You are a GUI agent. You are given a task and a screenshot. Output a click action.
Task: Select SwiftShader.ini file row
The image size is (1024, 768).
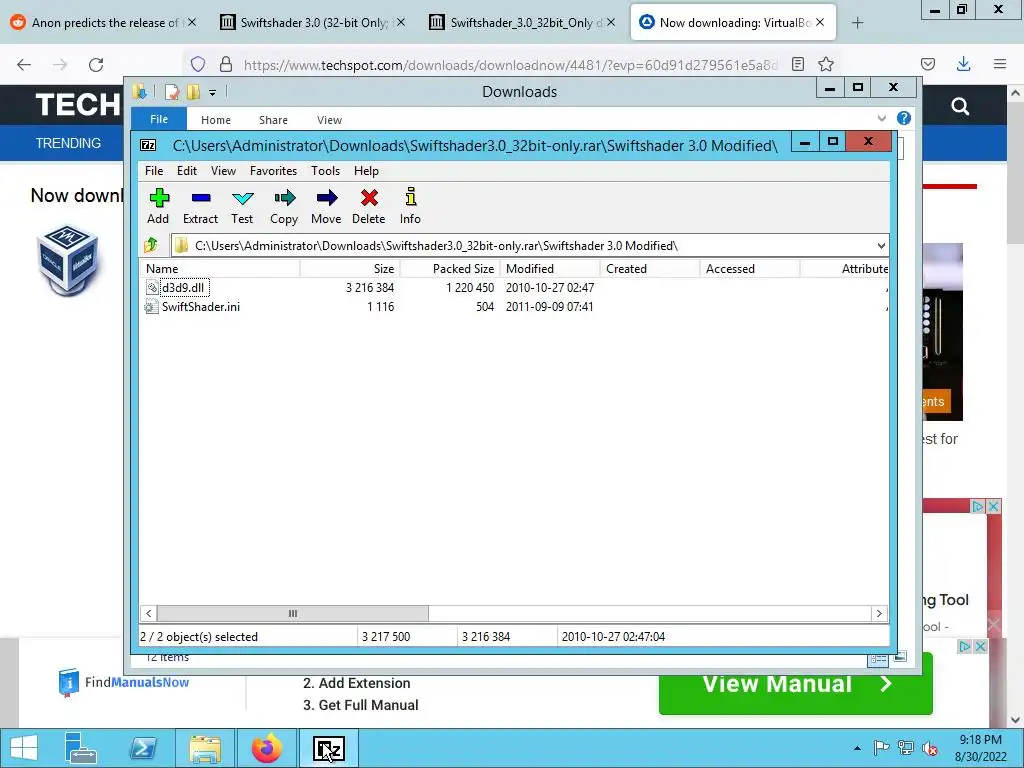pyautogui.click(x=513, y=307)
